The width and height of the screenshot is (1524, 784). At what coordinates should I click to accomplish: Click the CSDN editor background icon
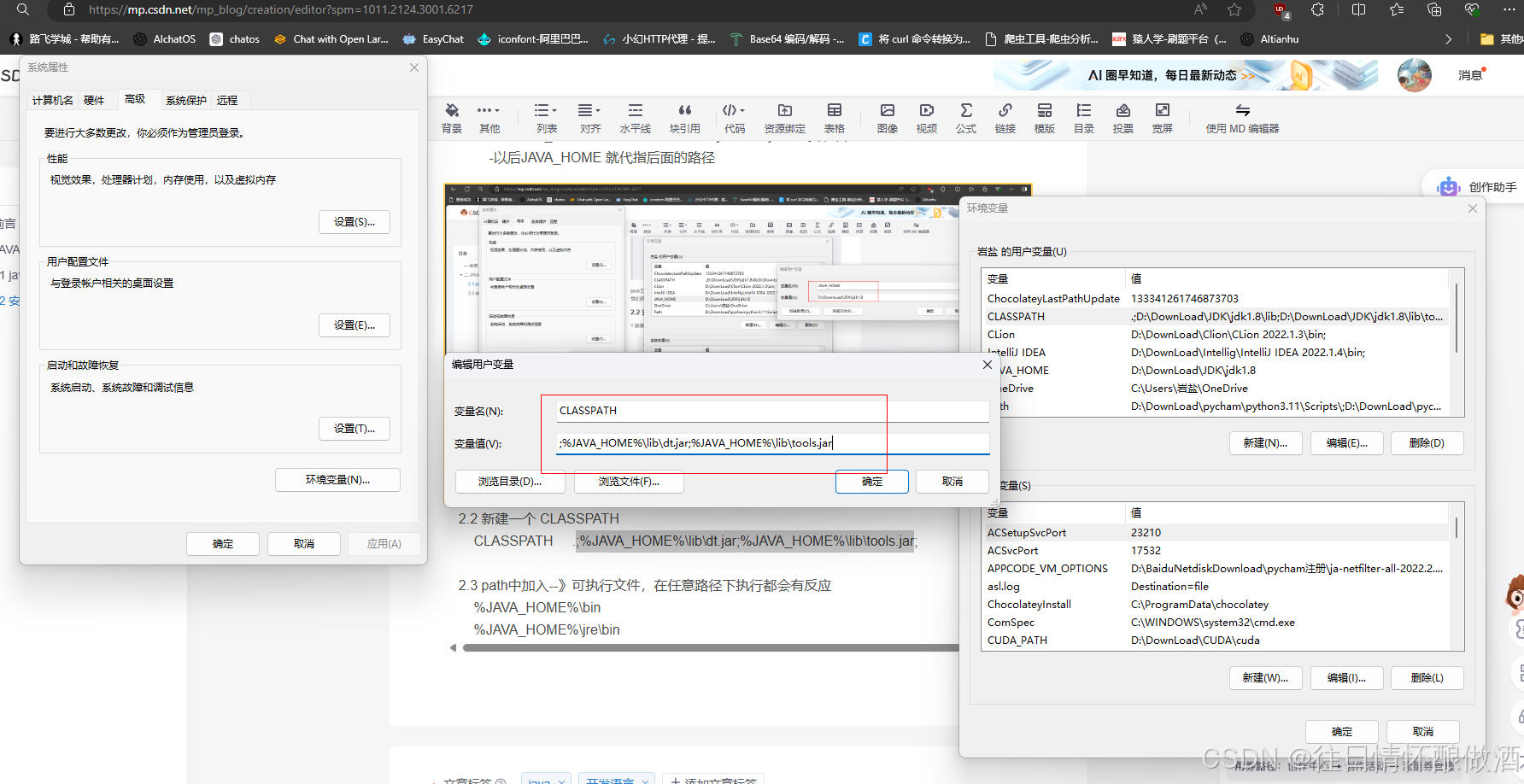(x=452, y=110)
